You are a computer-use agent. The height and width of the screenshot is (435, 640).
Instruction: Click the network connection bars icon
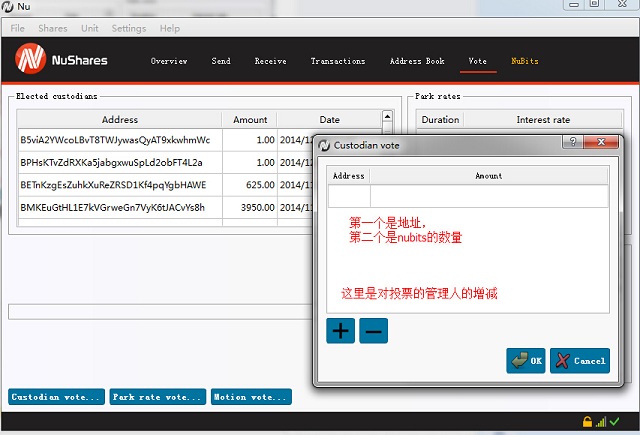(601, 422)
